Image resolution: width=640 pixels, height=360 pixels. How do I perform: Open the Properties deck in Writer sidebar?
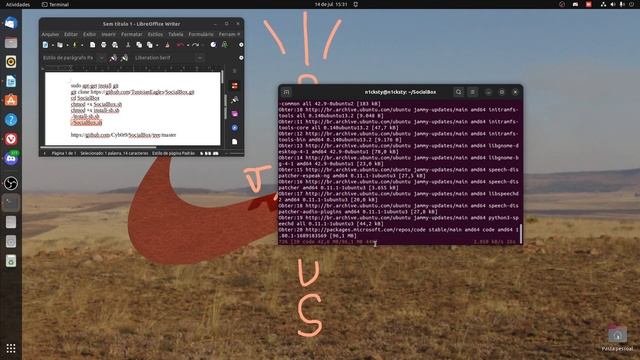click(x=235, y=86)
